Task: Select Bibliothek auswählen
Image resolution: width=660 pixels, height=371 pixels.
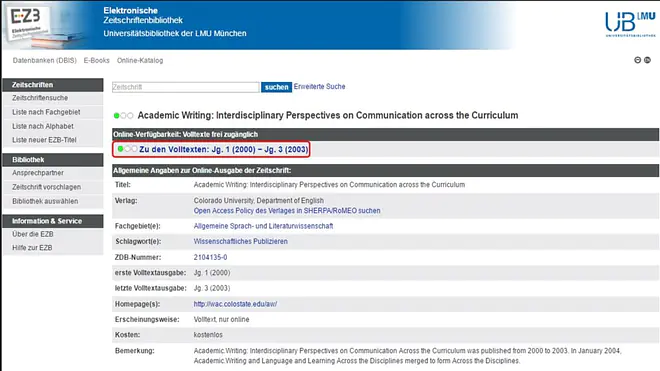Action: (45, 201)
